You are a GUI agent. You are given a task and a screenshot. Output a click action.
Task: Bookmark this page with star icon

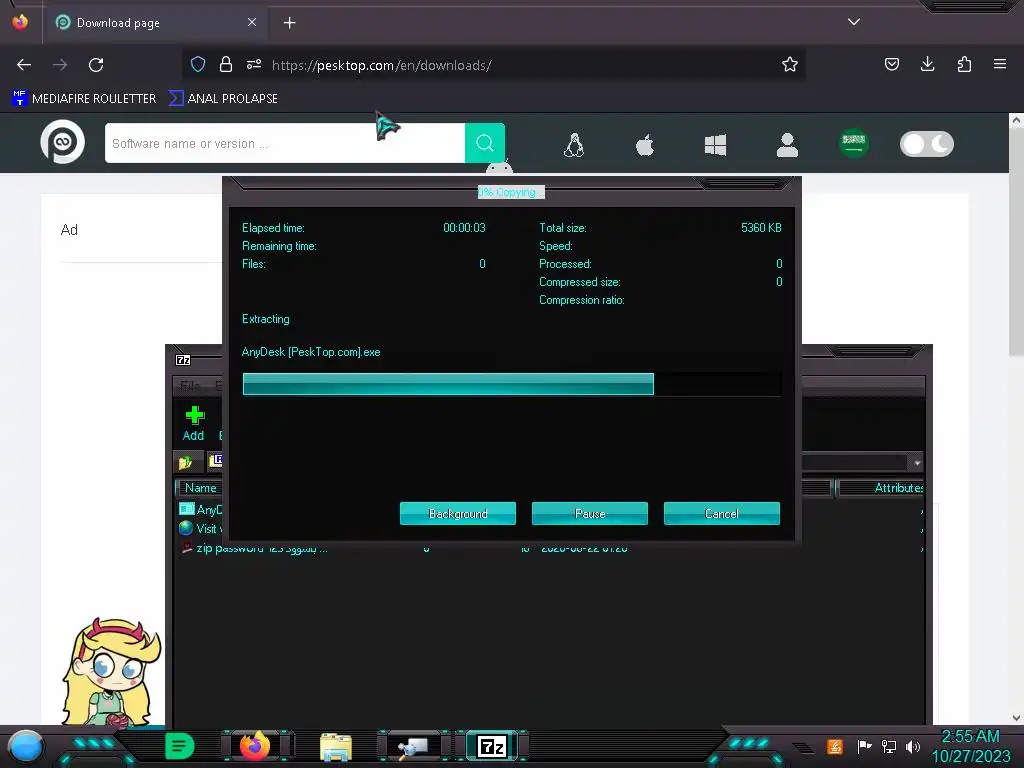coord(790,64)
